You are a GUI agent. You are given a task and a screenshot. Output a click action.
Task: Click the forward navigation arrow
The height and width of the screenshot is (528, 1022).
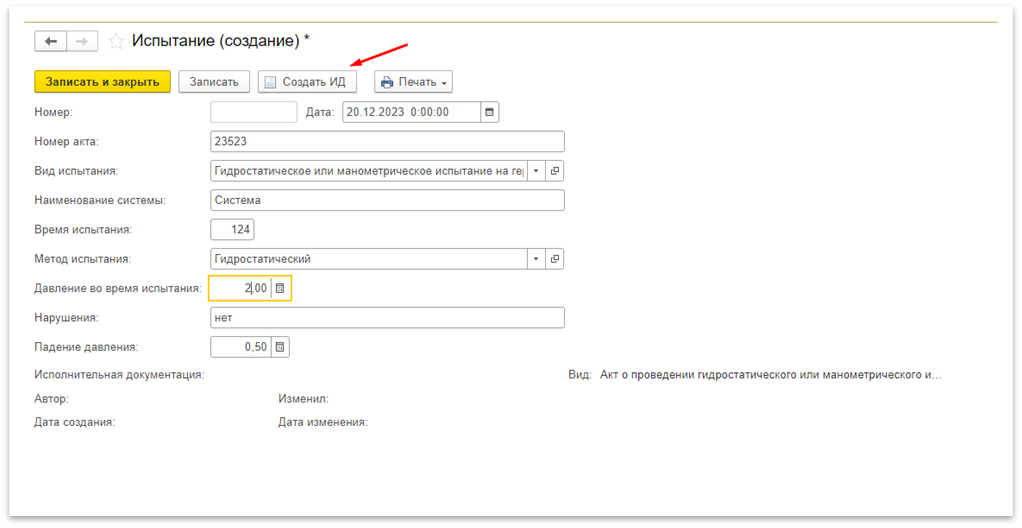[x=82, y=41]
